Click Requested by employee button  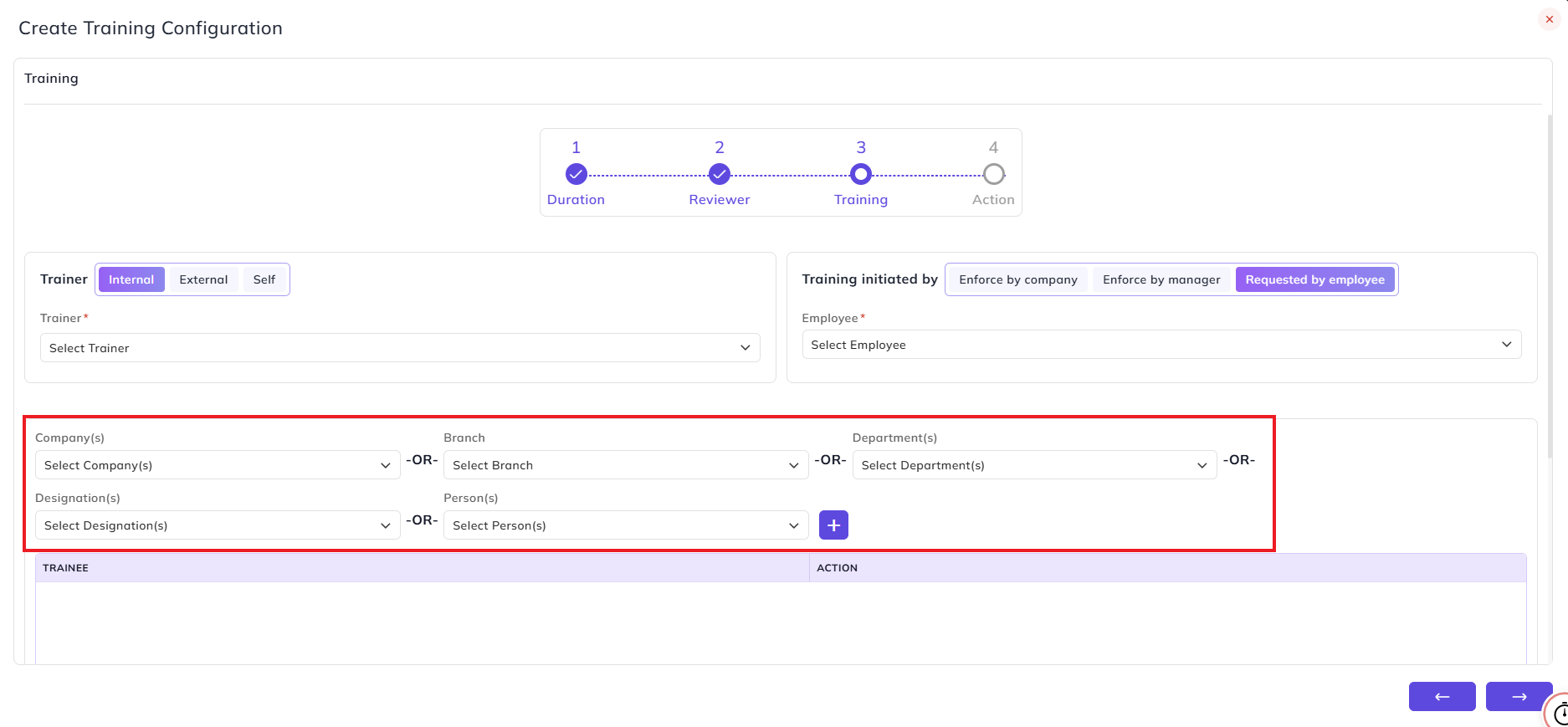1314,279
